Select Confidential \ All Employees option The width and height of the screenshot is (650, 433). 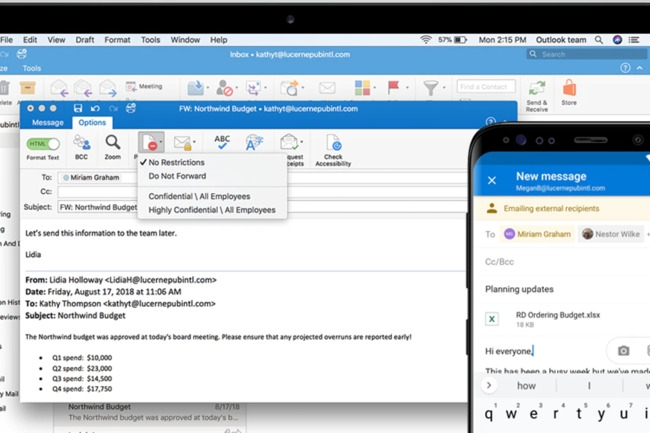pos(199,196)
